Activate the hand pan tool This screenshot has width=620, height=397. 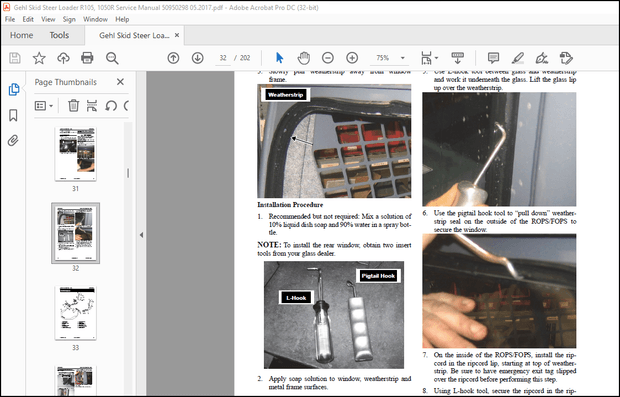303,58
